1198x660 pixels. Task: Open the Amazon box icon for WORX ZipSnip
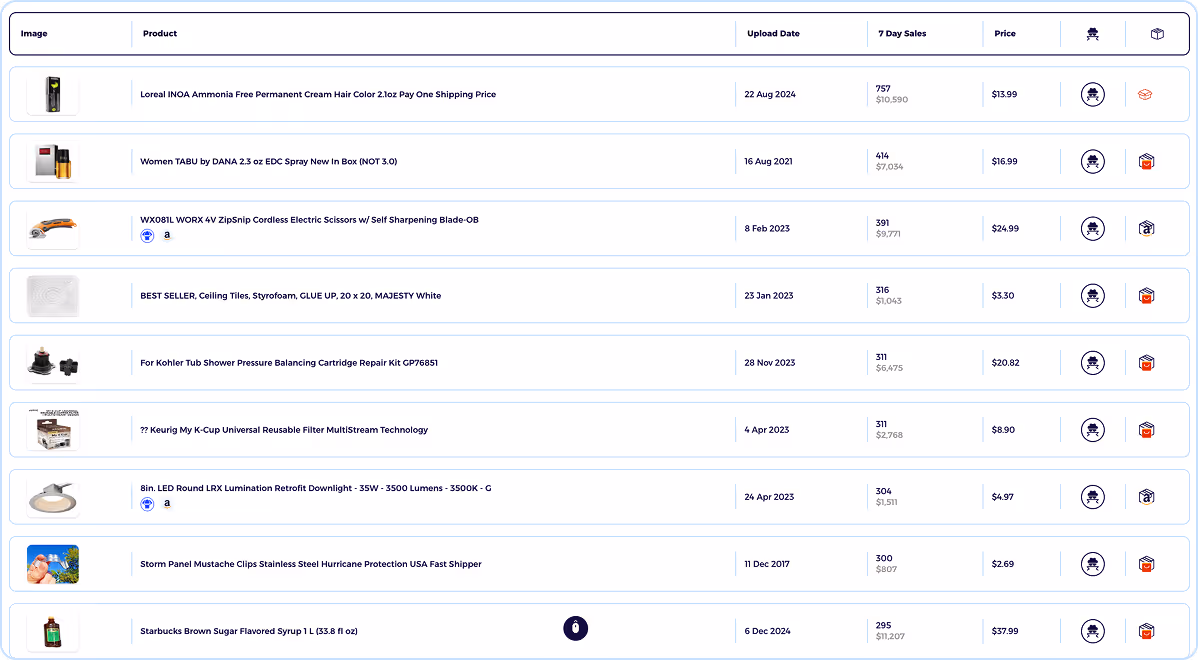click(1146, 228)
